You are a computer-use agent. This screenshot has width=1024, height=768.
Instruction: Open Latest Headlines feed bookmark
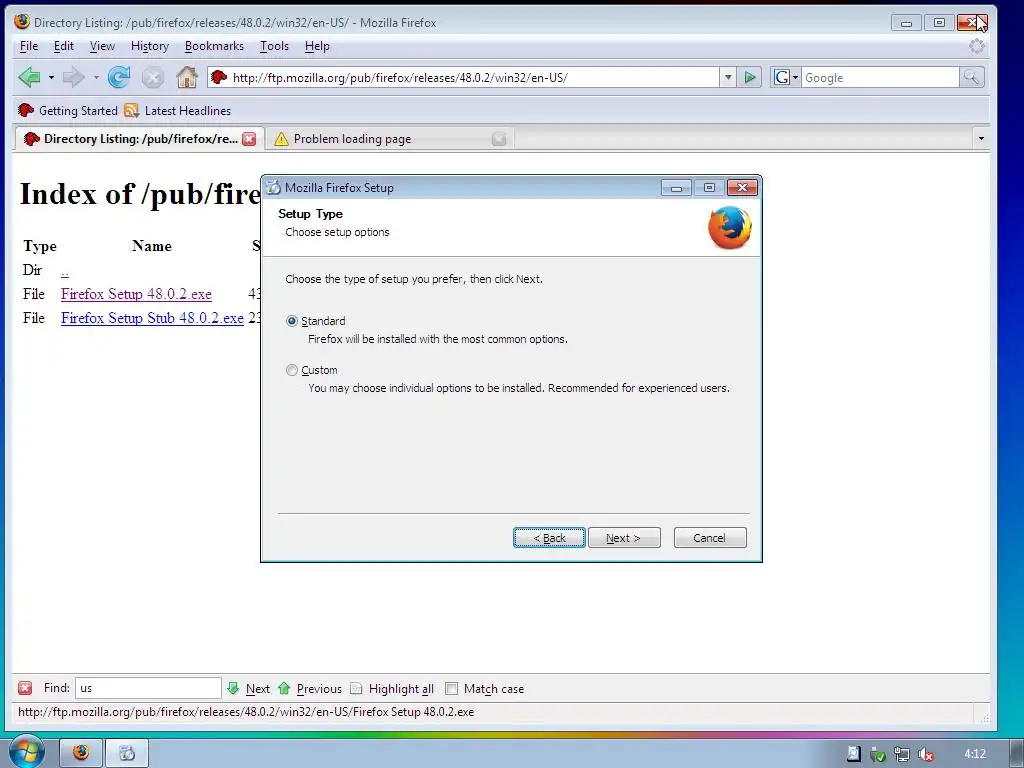pyautogui.click(x=178, y=110)
